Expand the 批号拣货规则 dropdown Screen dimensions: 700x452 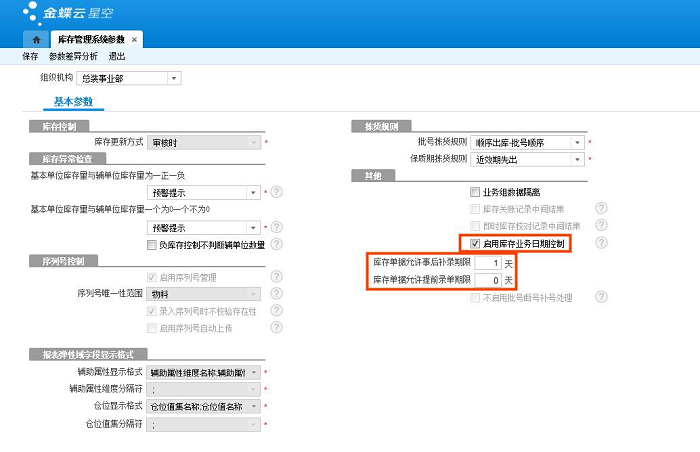tap(577, 142)
